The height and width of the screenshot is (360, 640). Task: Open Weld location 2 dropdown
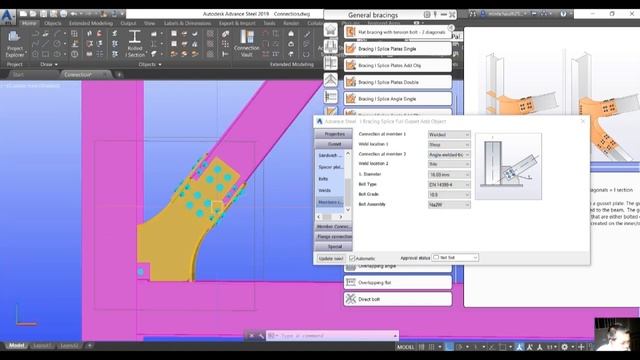[449, 164]
